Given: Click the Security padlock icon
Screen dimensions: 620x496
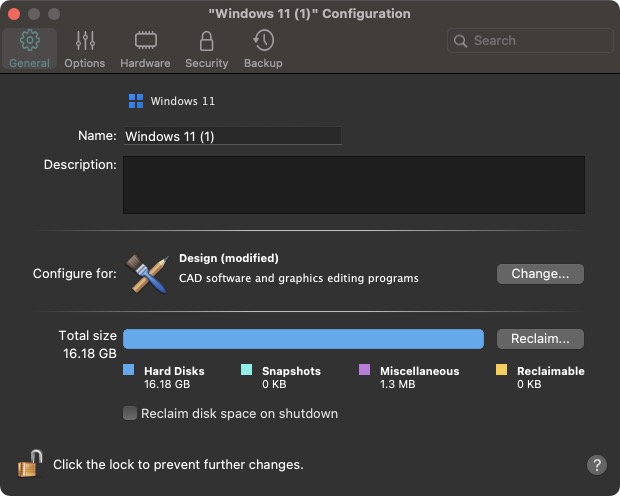Looking at the screenshot, I should pyautogui.click(x=206, y=41).
